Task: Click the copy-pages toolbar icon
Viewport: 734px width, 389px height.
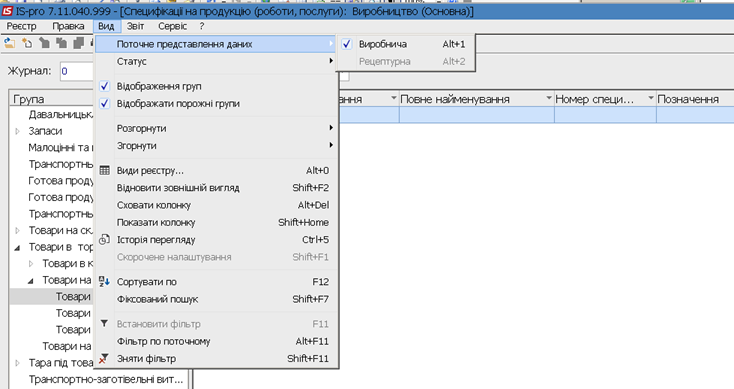Action: (79, 44)
